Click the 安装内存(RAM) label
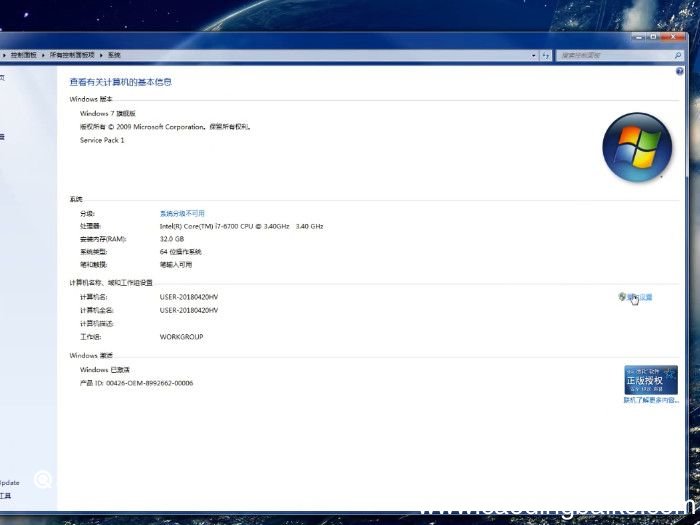Image resolution: width=700 pixels, height=525 pixels. click(x=103, y=239)
